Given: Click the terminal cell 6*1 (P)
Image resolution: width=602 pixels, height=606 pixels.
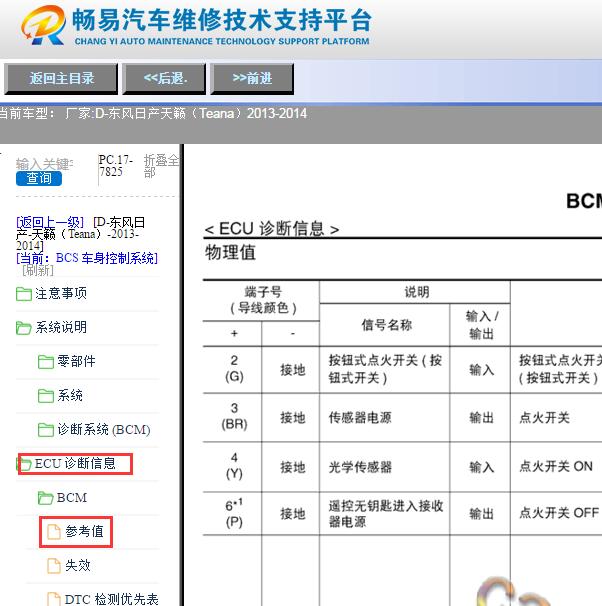Looking at the screenshot, I should click(234, 513).
